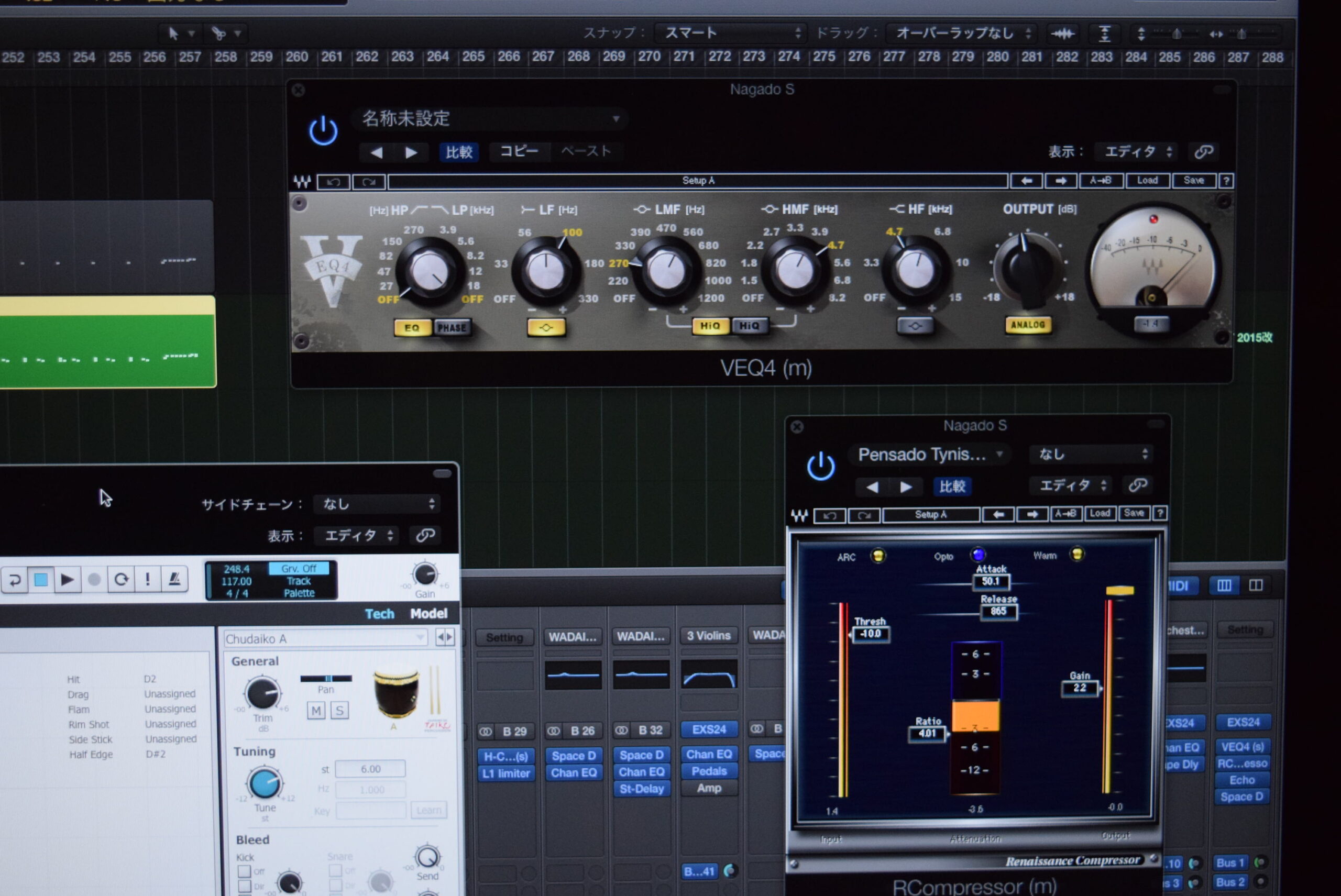Open Pensado Tynis preset dropdown in RCompressor

pyautogui.click(x=932, y=455)
